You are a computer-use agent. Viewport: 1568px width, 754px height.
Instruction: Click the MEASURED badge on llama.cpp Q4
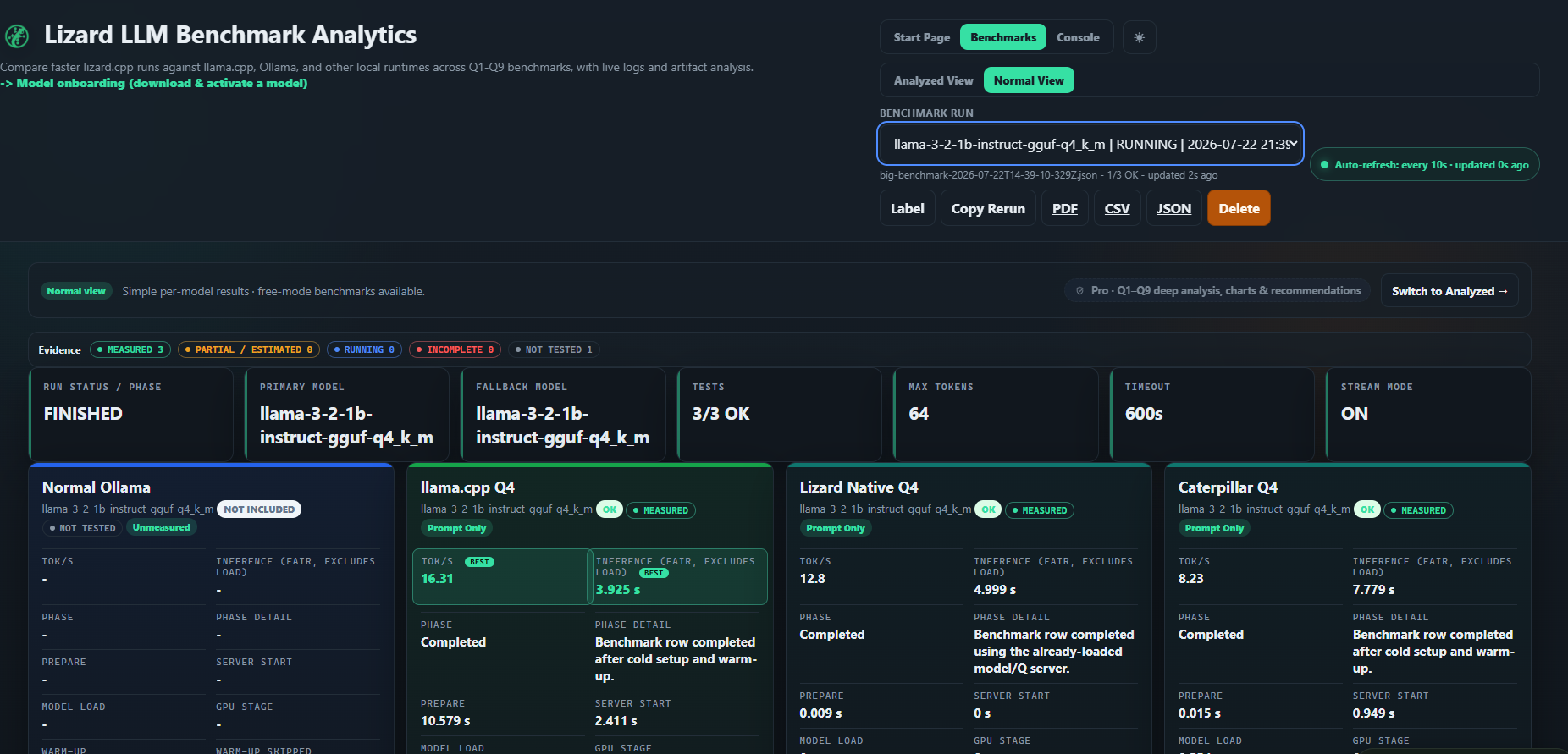click(x=660, y=510)
